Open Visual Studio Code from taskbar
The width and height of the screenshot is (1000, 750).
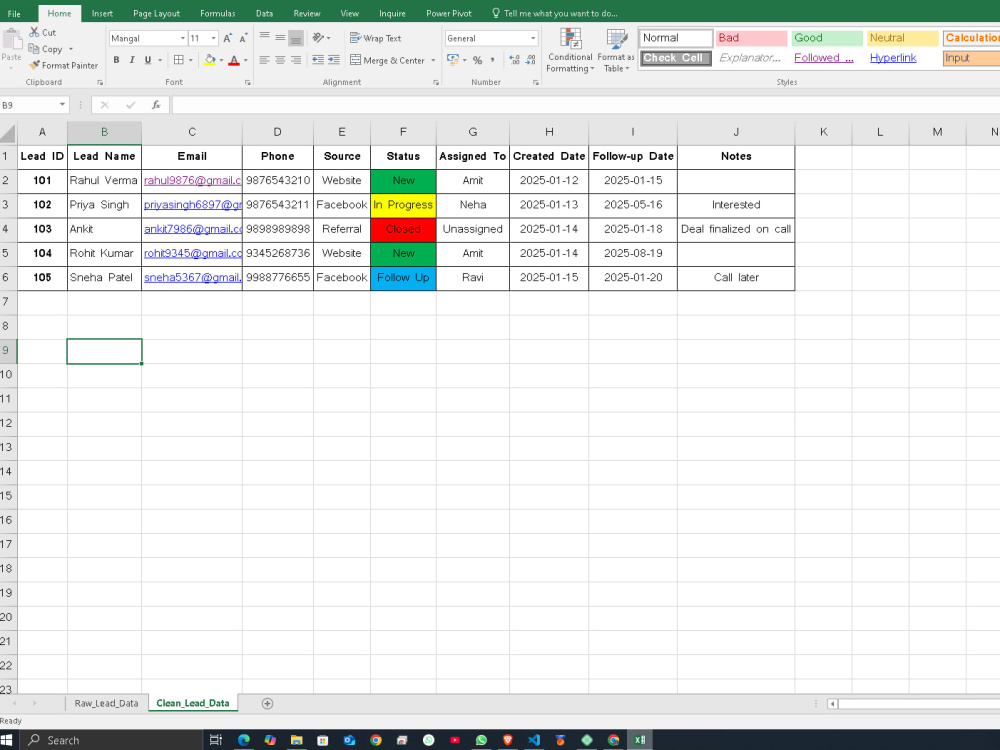tap(534, 740)
